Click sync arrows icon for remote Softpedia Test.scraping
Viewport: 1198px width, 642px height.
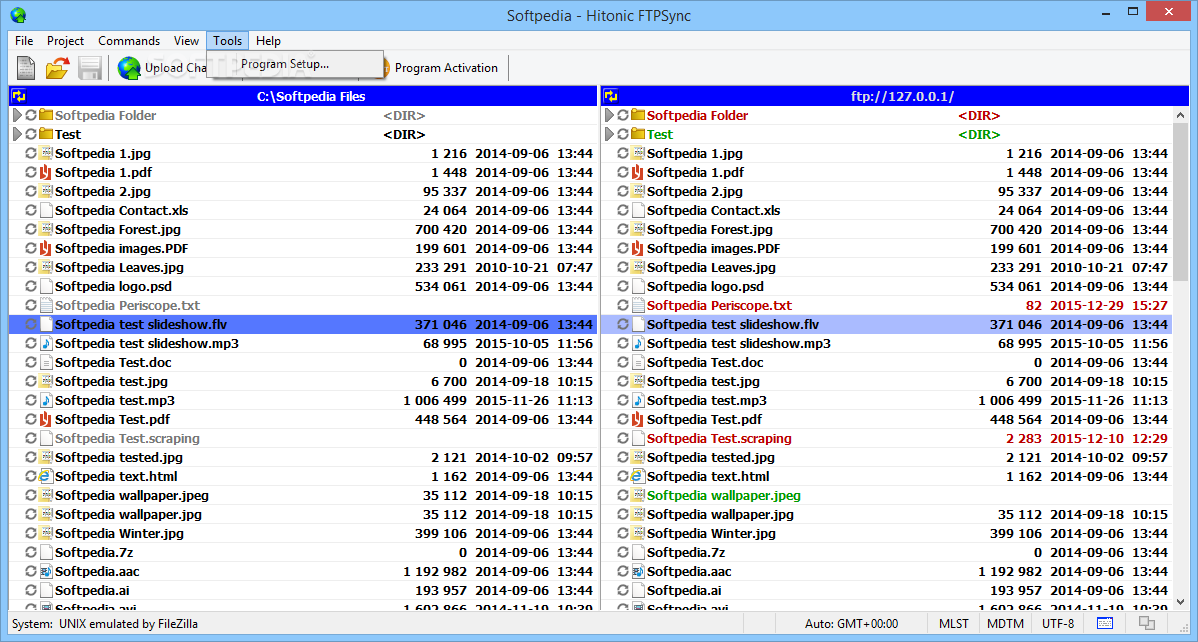(x=623, y=439)
